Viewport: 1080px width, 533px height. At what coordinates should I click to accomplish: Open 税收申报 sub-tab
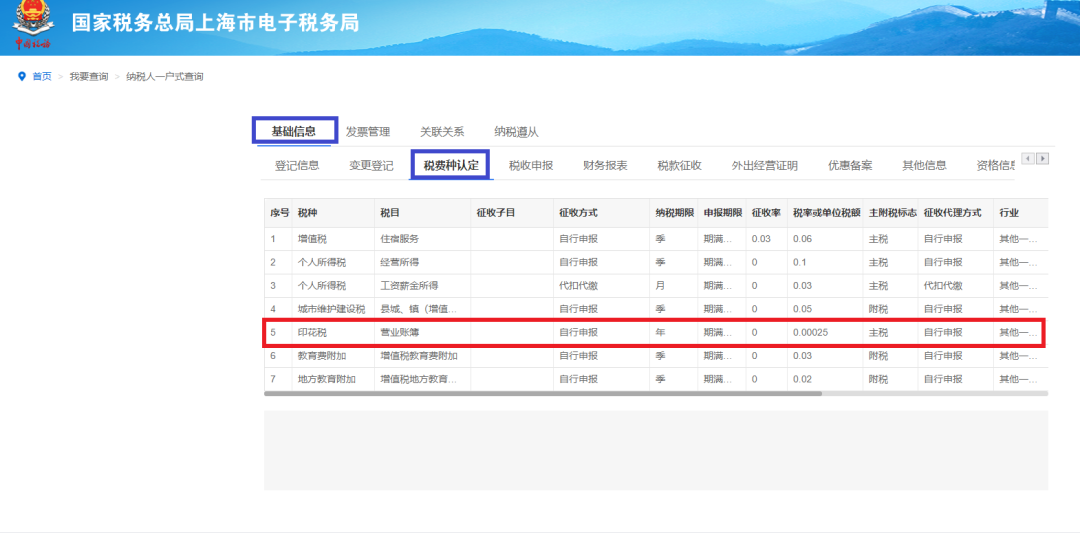point(531,165)
